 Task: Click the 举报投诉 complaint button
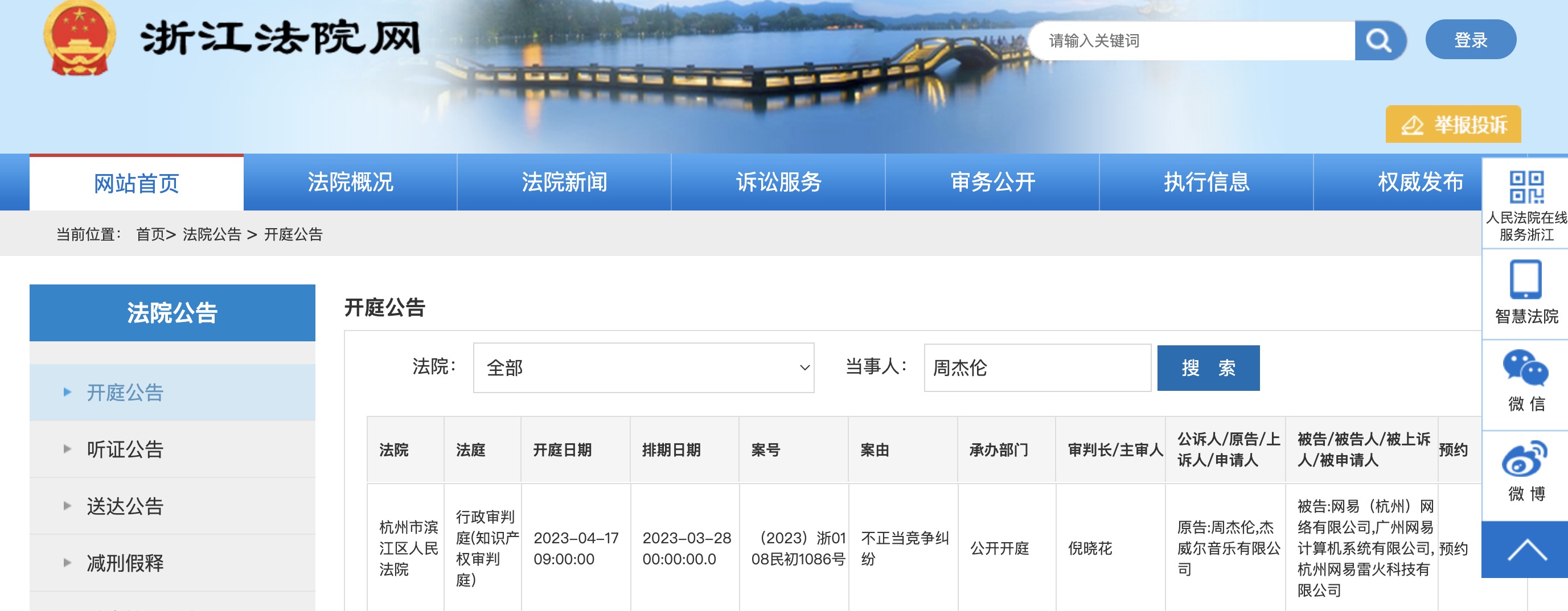click(1453, 125)
